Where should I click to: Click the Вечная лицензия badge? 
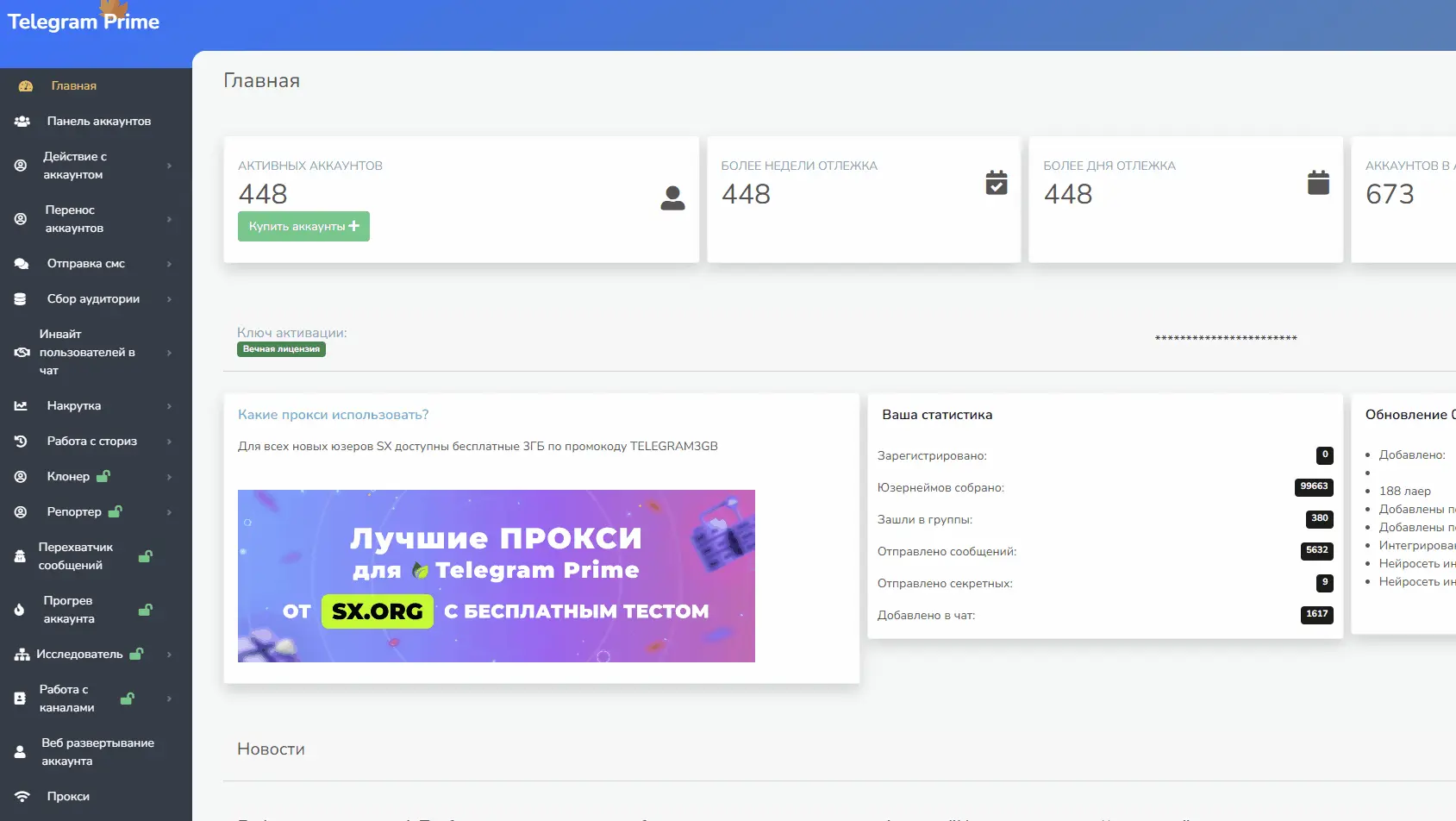[x=281, y=348]
